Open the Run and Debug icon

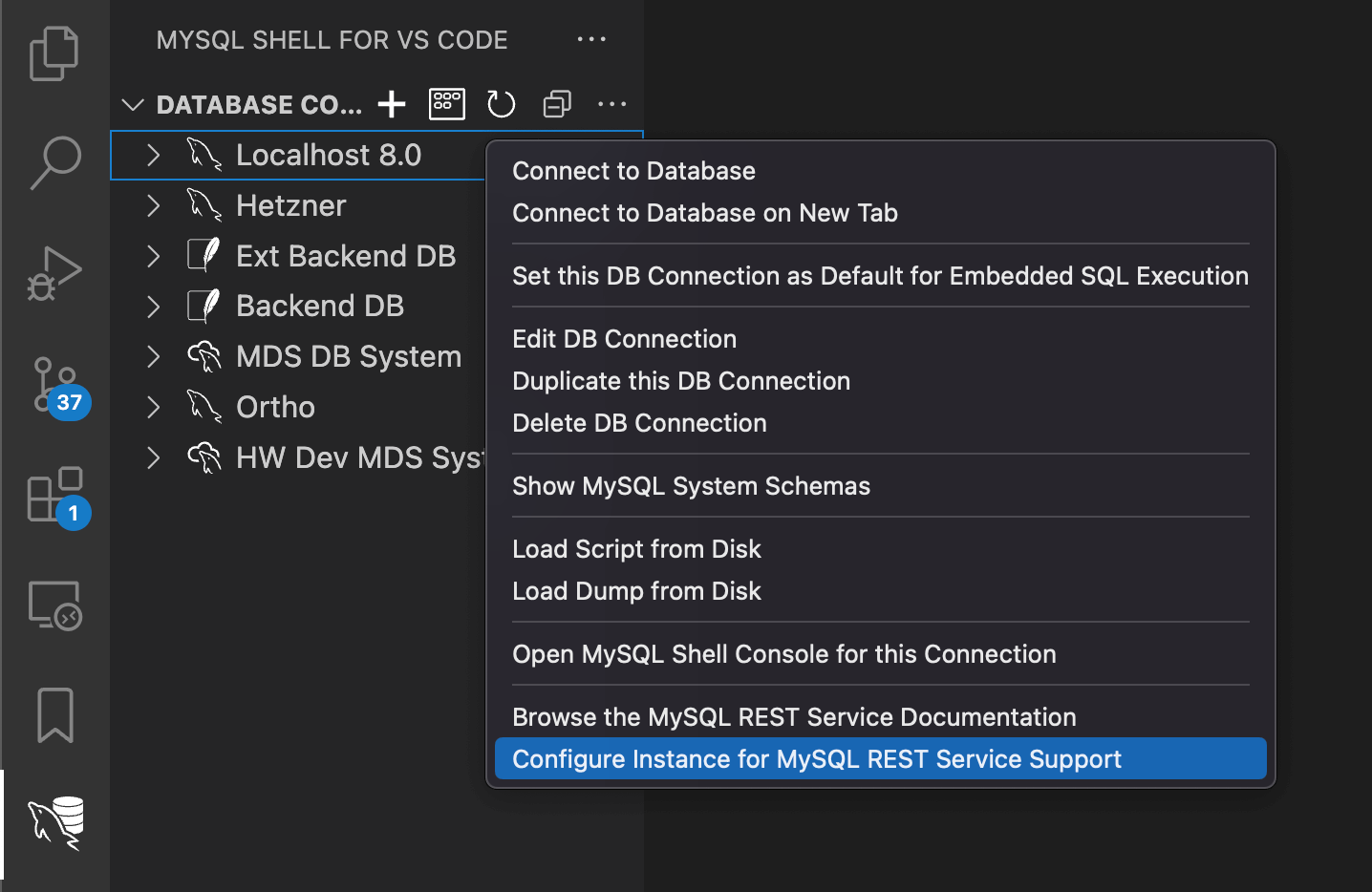click(x=54, y=272)
